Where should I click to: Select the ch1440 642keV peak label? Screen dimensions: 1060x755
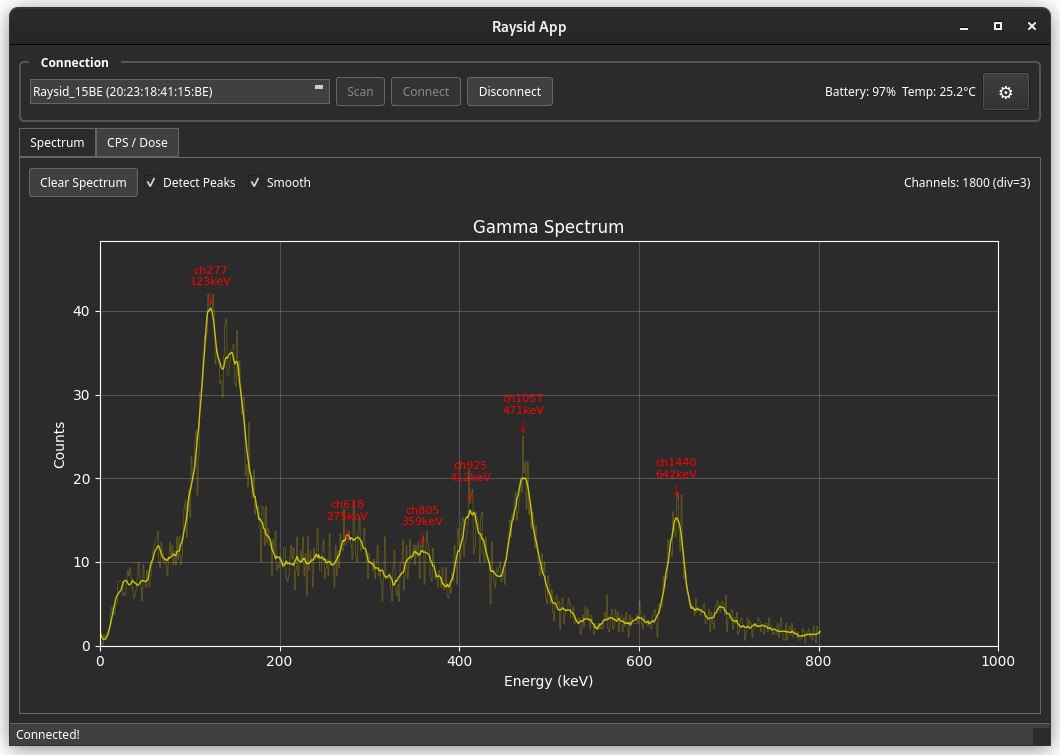(x=675, y=468)
